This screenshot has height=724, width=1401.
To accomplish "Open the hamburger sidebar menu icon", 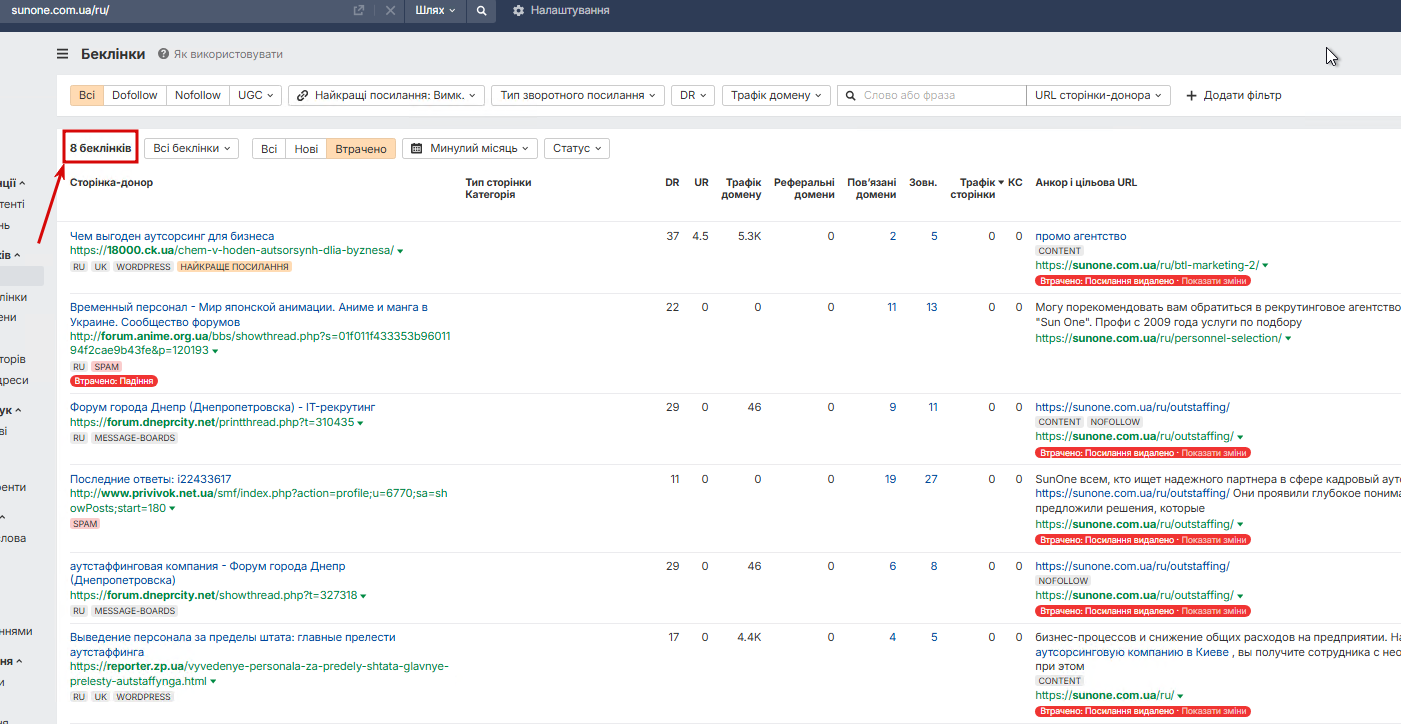I will pyautogui.click(x=63, y=54).
